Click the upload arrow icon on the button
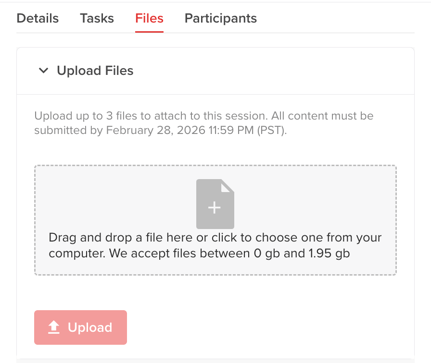Viewport: 431px width, 363px height. pos(54,327)
